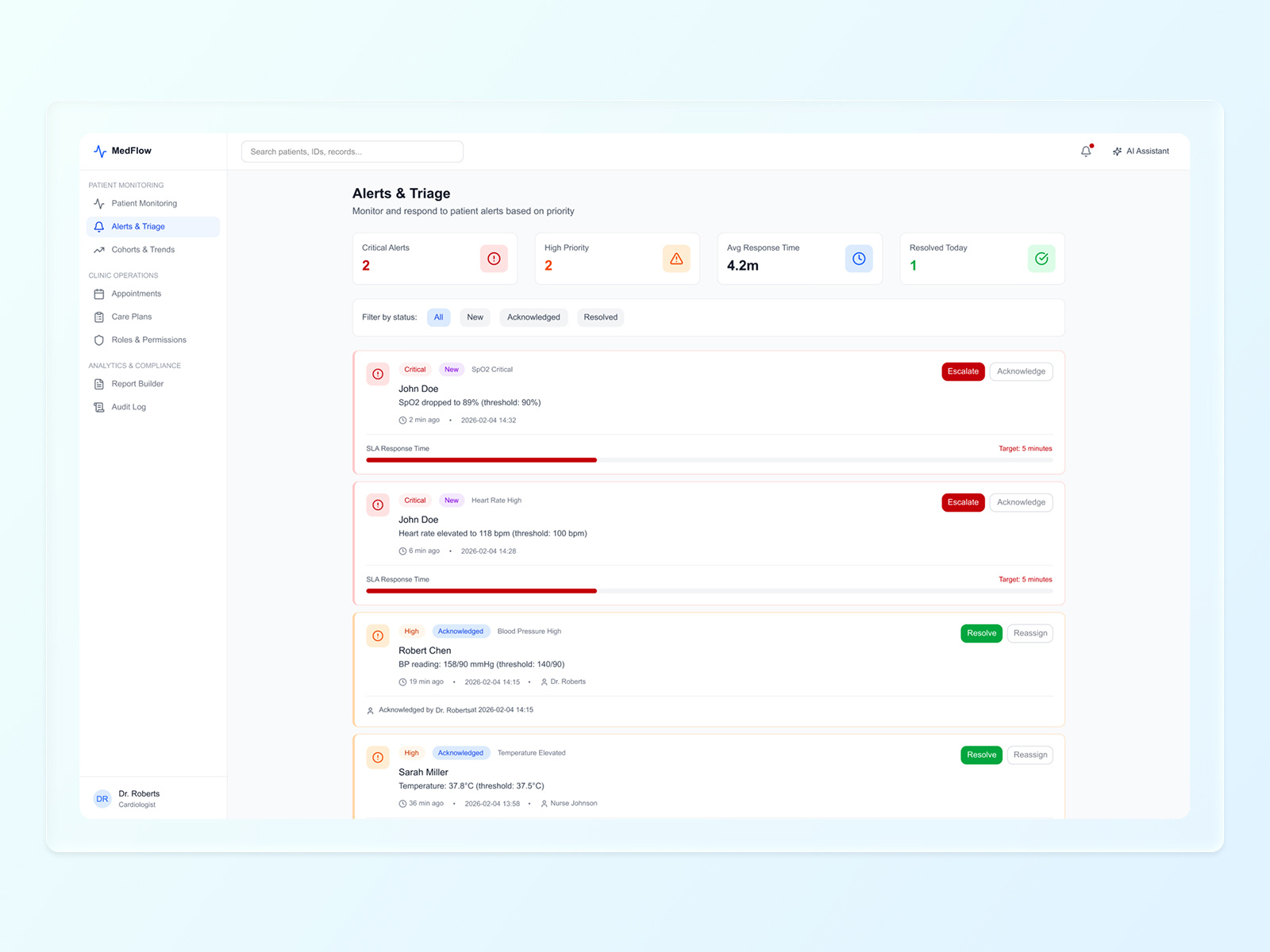Viewport: 1270px width, 952px height.
Task: Click the timestamp 2026-02-04 14:32
Action: [488, 420]
